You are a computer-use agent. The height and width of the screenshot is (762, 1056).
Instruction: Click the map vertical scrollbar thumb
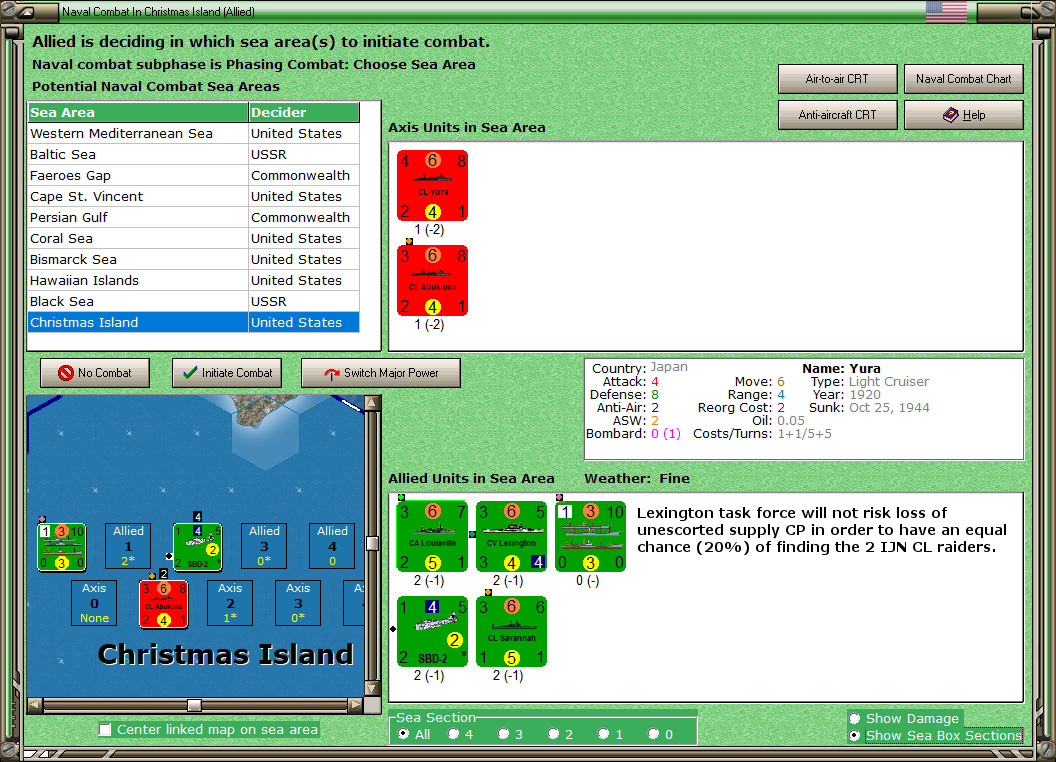click(372, 543)
